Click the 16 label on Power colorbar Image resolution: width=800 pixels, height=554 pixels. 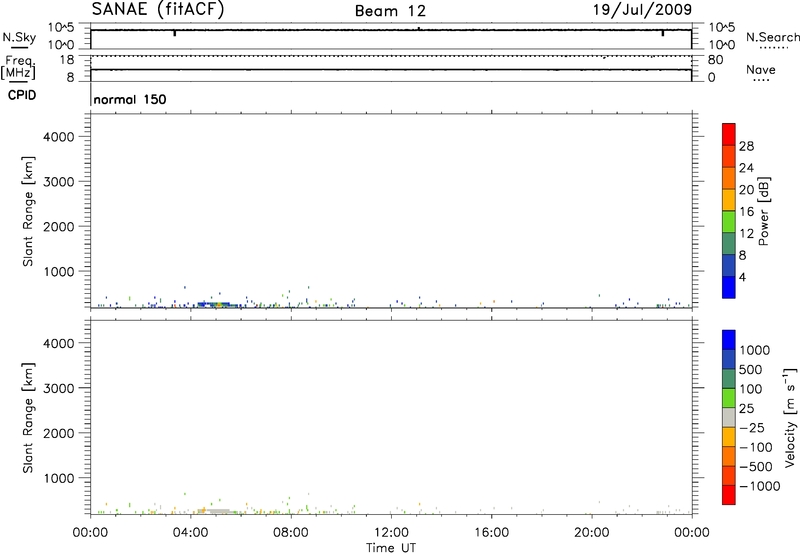(x=746, y=212)
